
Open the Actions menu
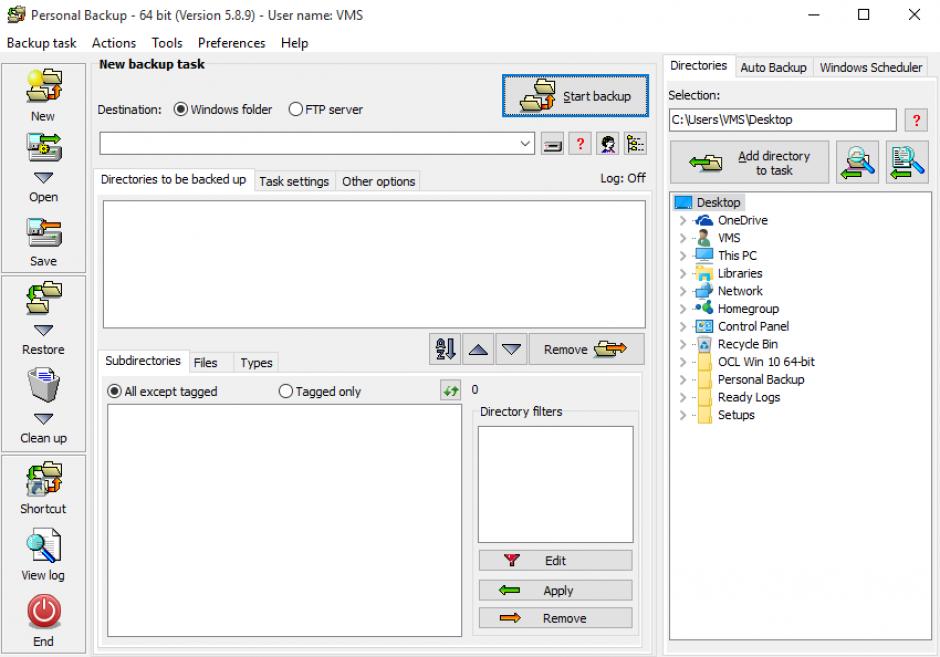click(114, 43)
